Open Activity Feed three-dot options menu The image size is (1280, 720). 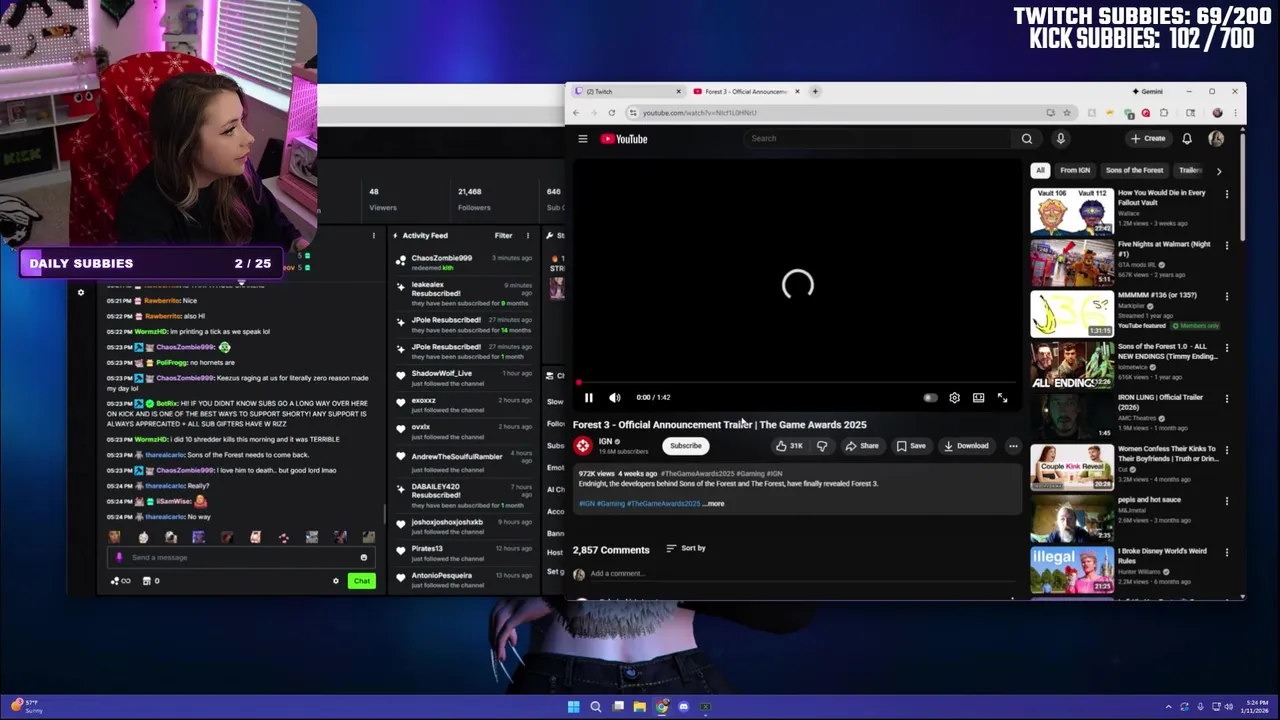point(528,236)
